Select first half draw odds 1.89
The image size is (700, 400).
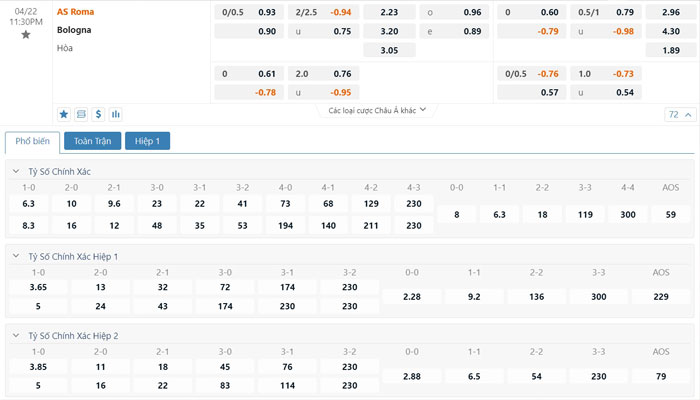click(x=671, y=50)
